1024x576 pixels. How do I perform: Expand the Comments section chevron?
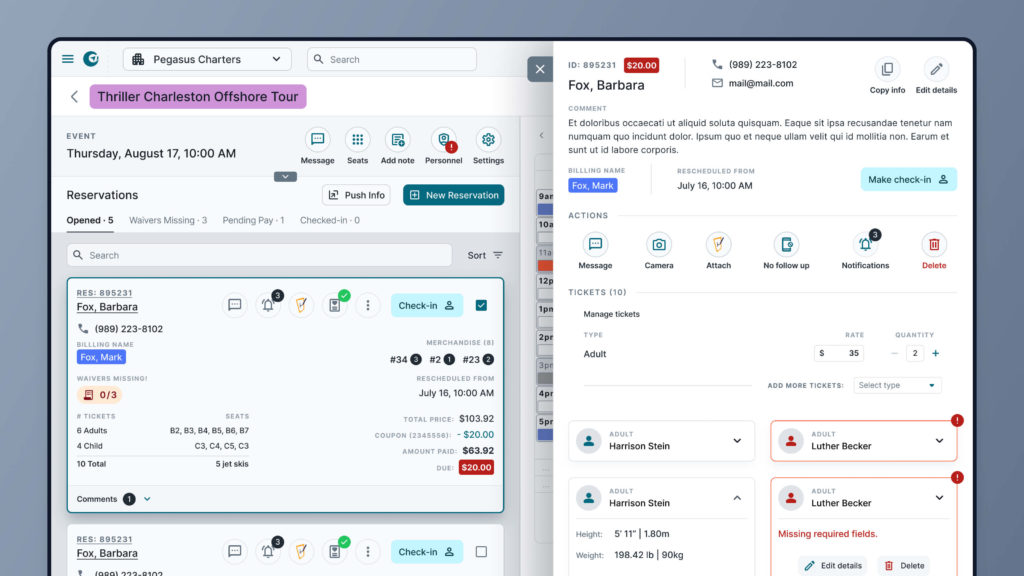click(147, 499)
